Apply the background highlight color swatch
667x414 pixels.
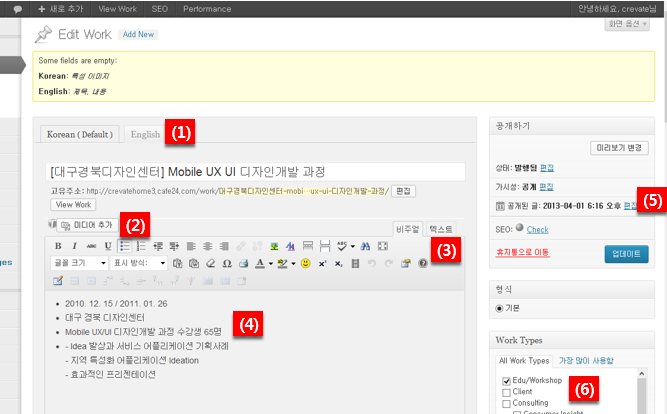[x=282, y=263]
